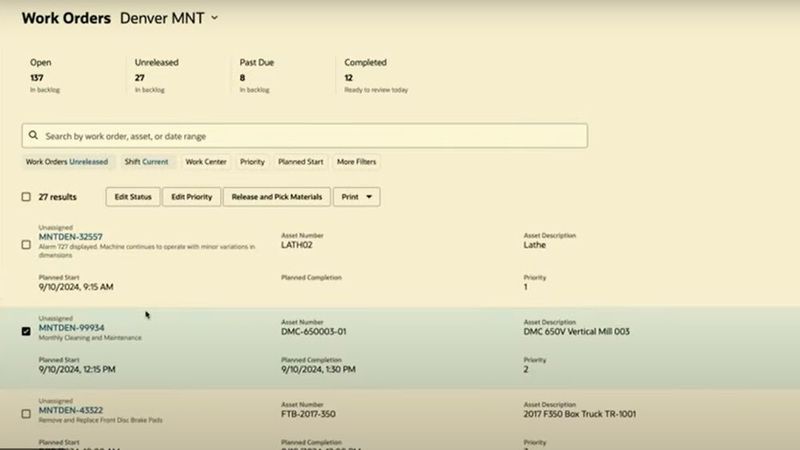Click the work order search field
Viewport: 800px width, 450px height.
[310, 136]
